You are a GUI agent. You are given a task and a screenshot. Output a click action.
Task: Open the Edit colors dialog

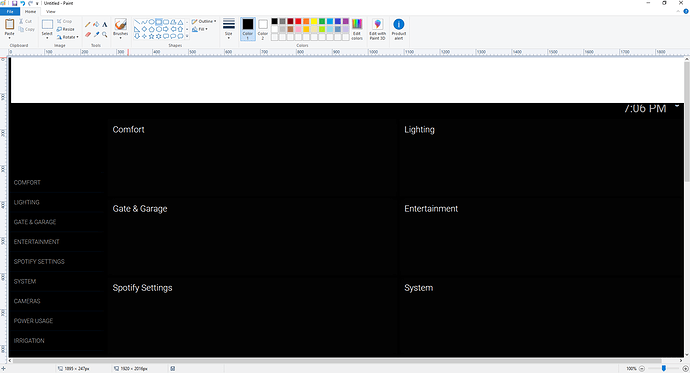pos(357,29)
